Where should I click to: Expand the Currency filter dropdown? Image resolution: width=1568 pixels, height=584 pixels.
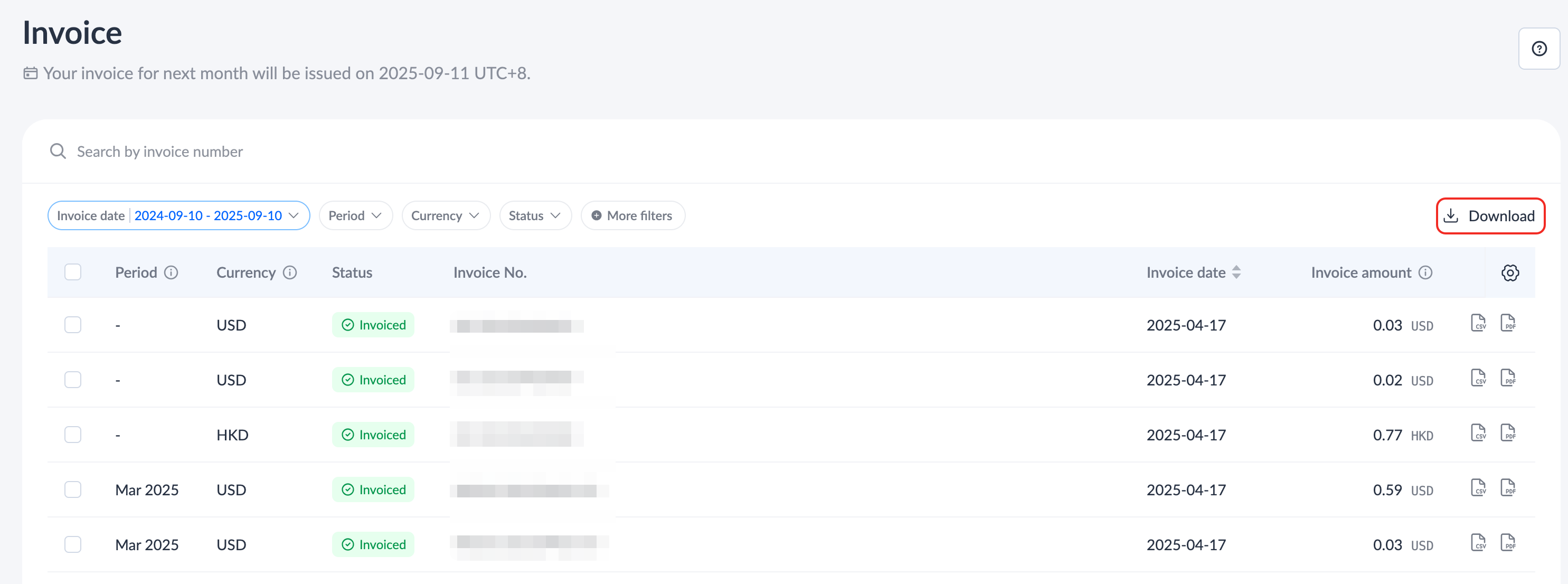click(446, 215)
